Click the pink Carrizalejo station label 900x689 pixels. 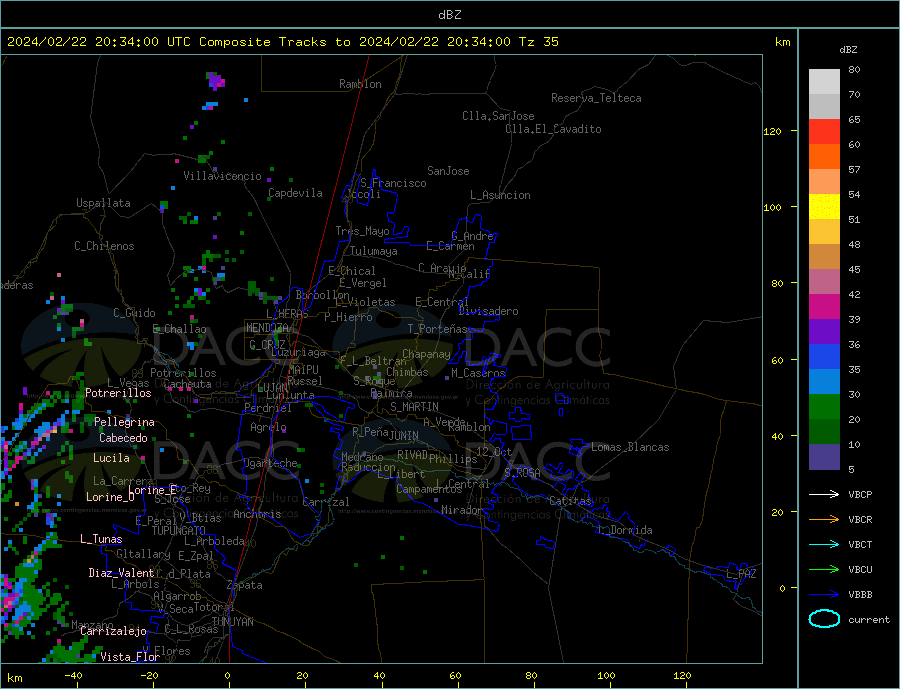[x=113, y=632]
